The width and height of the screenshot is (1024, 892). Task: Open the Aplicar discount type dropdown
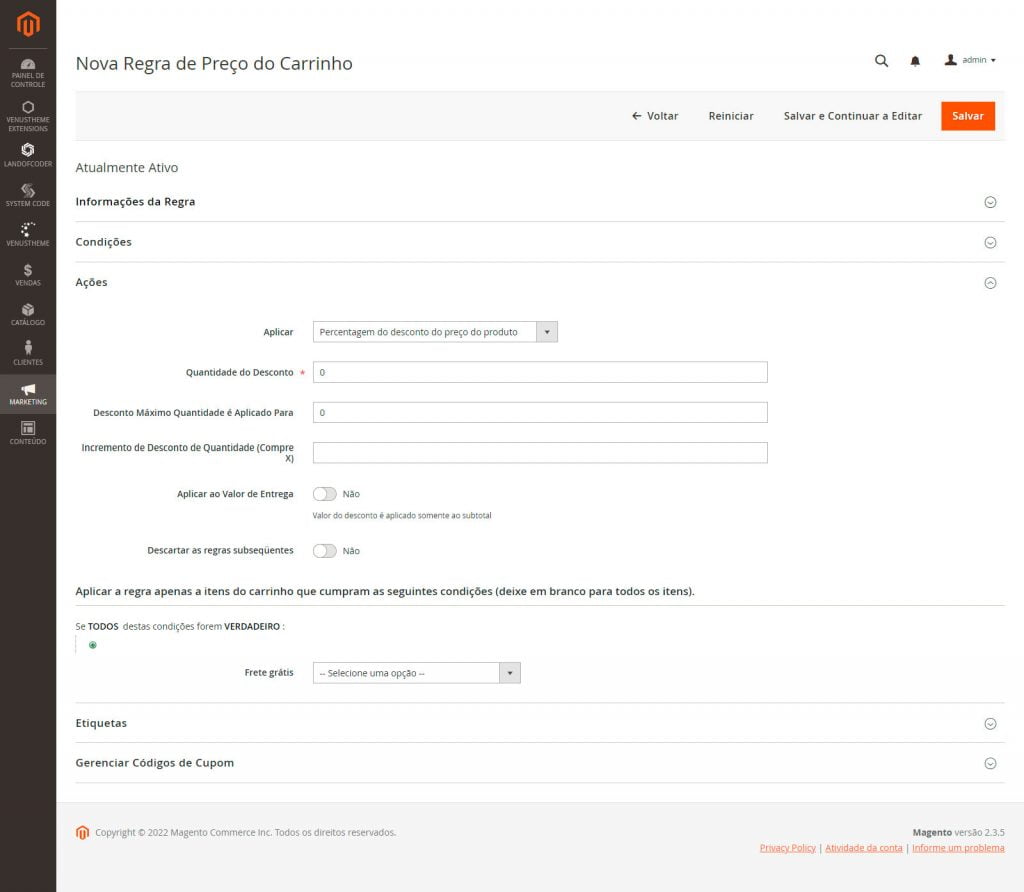435,332
